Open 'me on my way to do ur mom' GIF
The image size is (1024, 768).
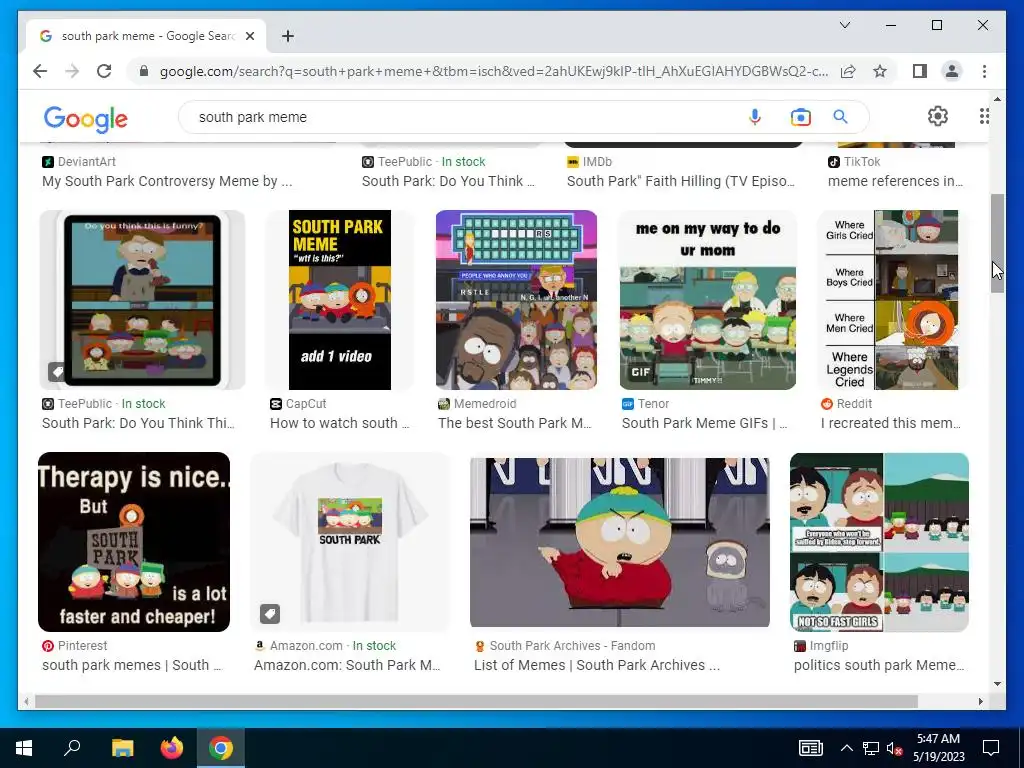click(x=707, y=300)
